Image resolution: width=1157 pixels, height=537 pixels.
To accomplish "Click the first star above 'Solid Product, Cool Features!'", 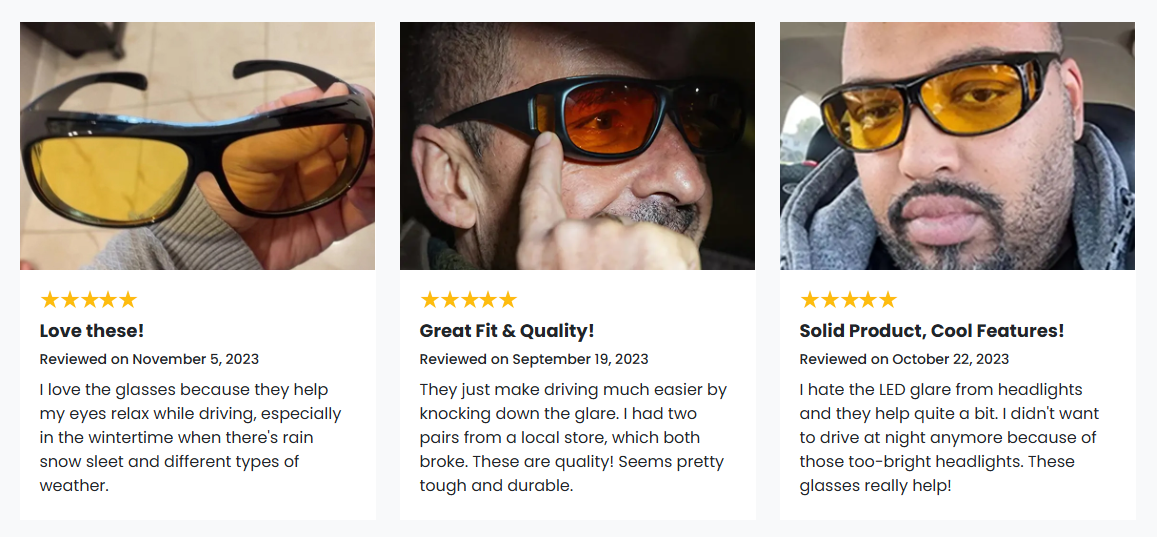I will pos(809,300).
